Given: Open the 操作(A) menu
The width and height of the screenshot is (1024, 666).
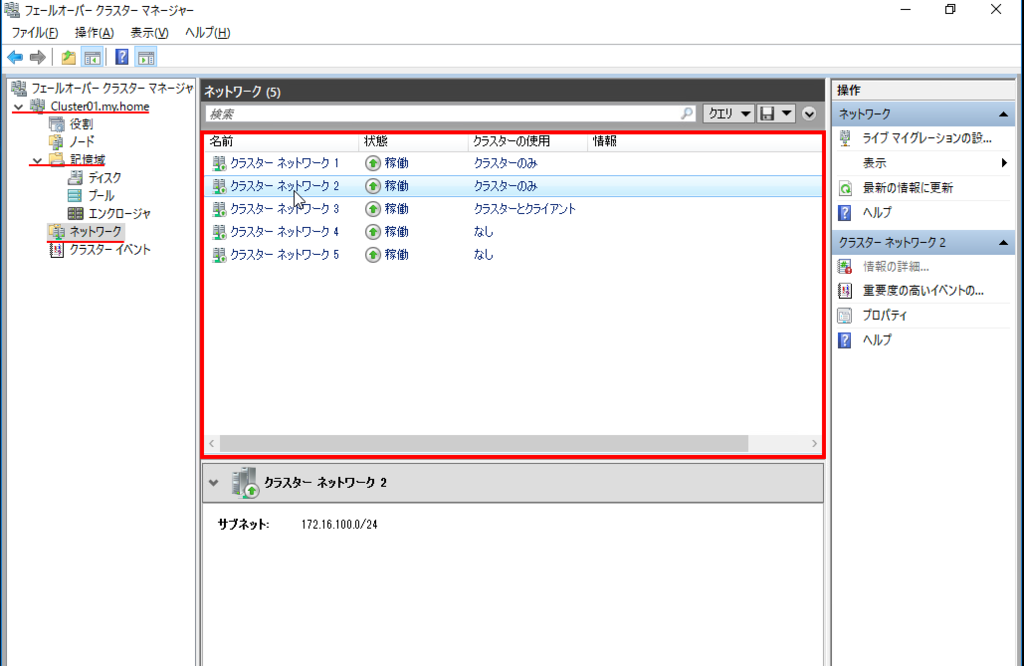Looking at the screenshot, I should tap(94, 33).
